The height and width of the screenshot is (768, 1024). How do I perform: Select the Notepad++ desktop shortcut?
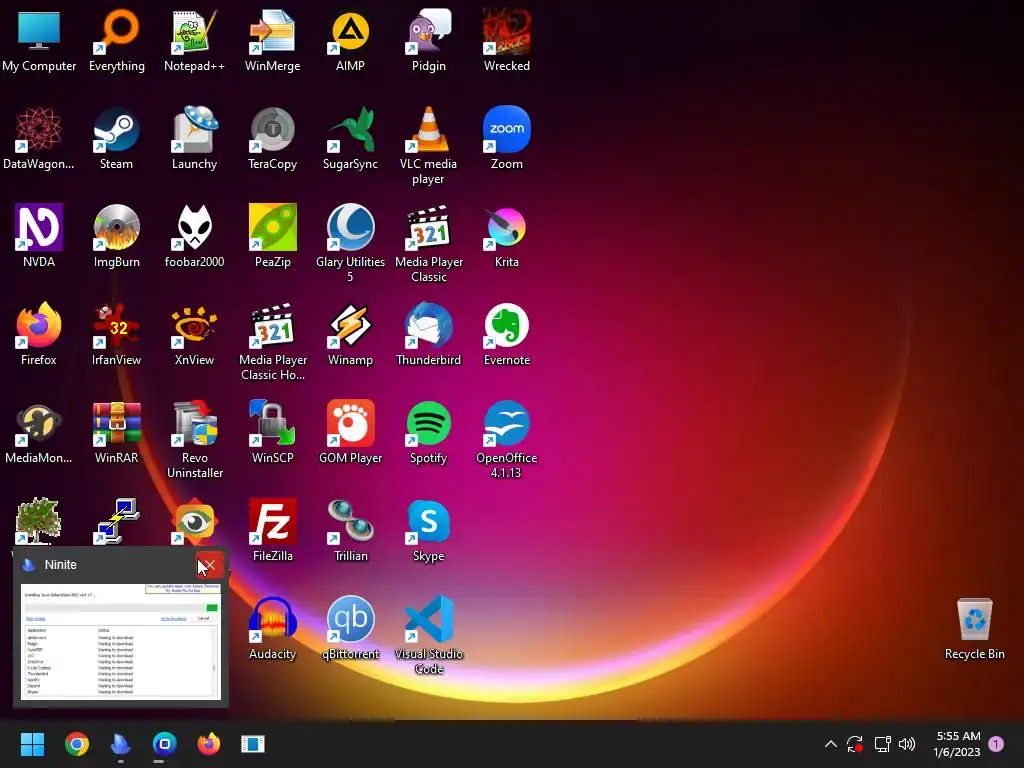[194, 40]
